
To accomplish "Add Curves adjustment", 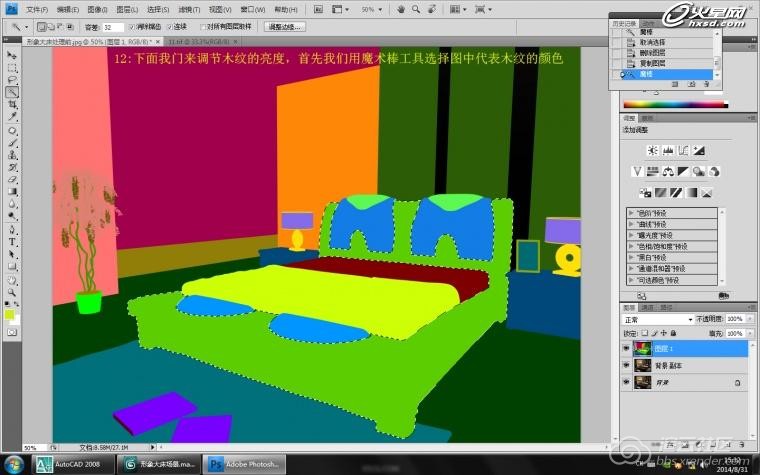I will (x=683, y=150).
